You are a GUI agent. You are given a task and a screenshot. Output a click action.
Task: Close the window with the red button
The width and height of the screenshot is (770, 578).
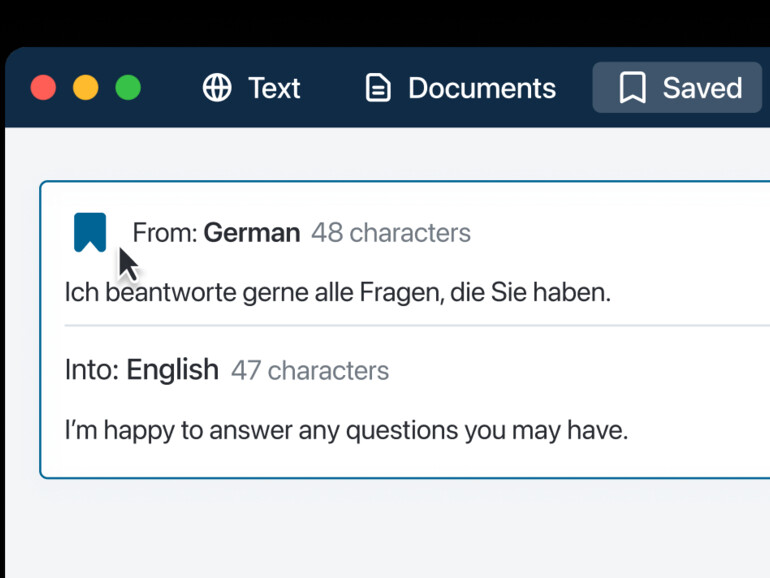43,88
